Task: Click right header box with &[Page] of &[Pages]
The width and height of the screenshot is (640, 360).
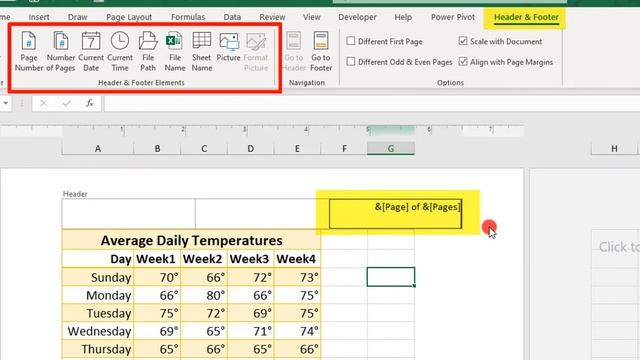Action: [x=396, y=213]
